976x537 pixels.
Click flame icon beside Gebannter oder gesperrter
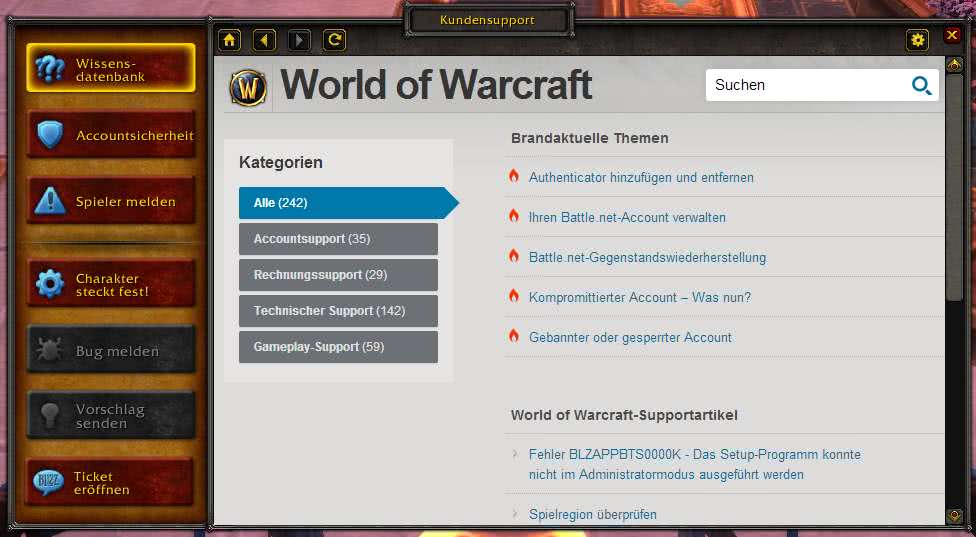coord(514,335)
